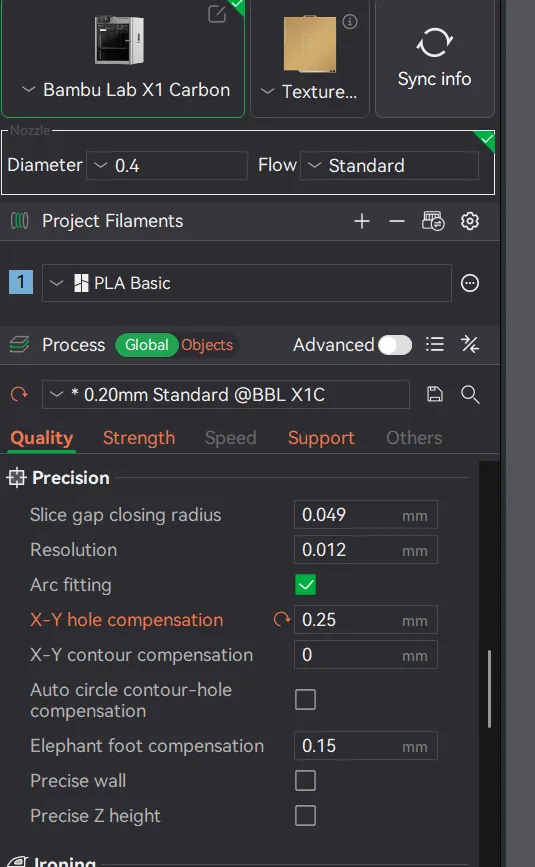Uncheck the Arc fitting checkbox
This screenshot has height=867, width=535.
(306, 585)
